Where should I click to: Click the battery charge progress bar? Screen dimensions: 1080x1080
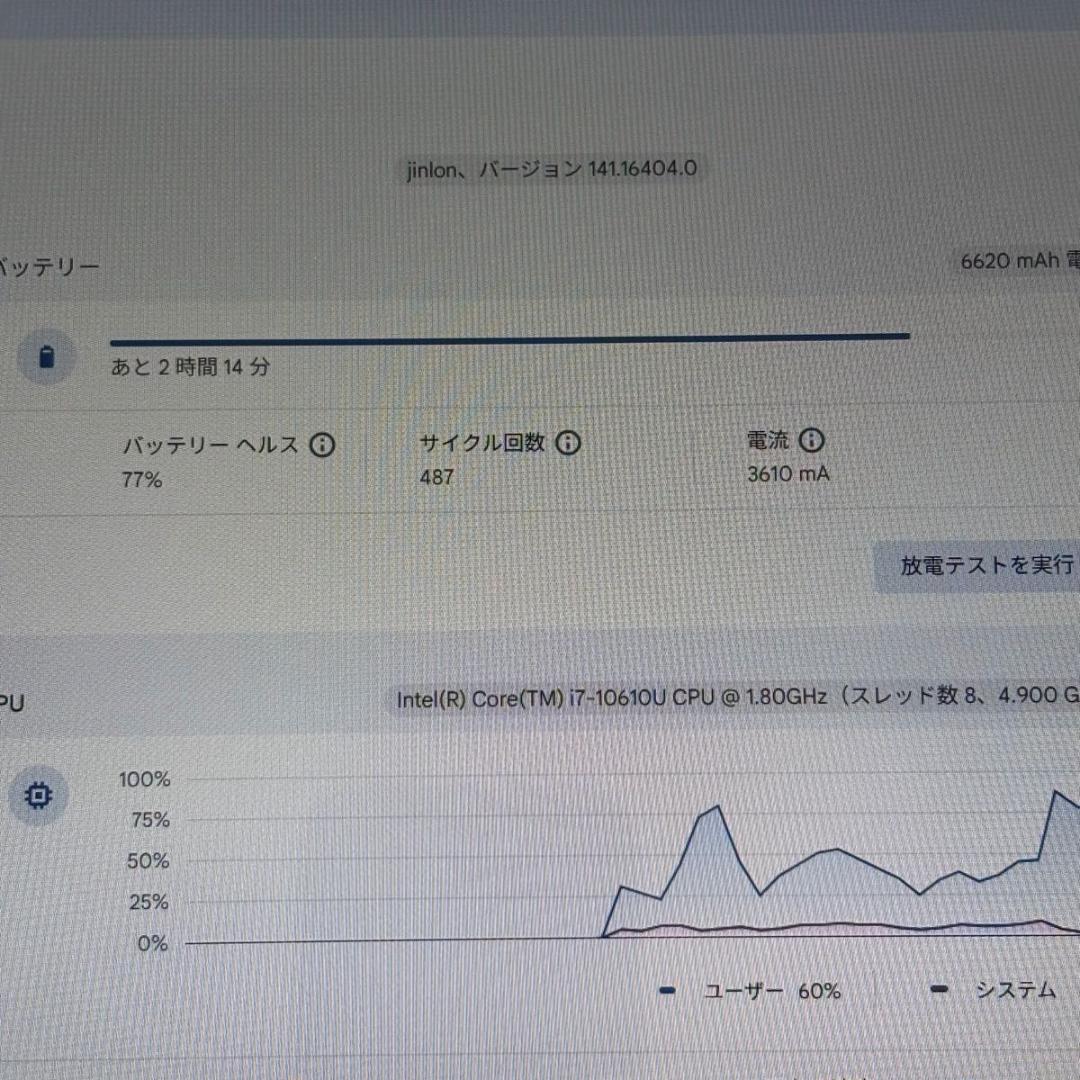(x=509, y=337)
